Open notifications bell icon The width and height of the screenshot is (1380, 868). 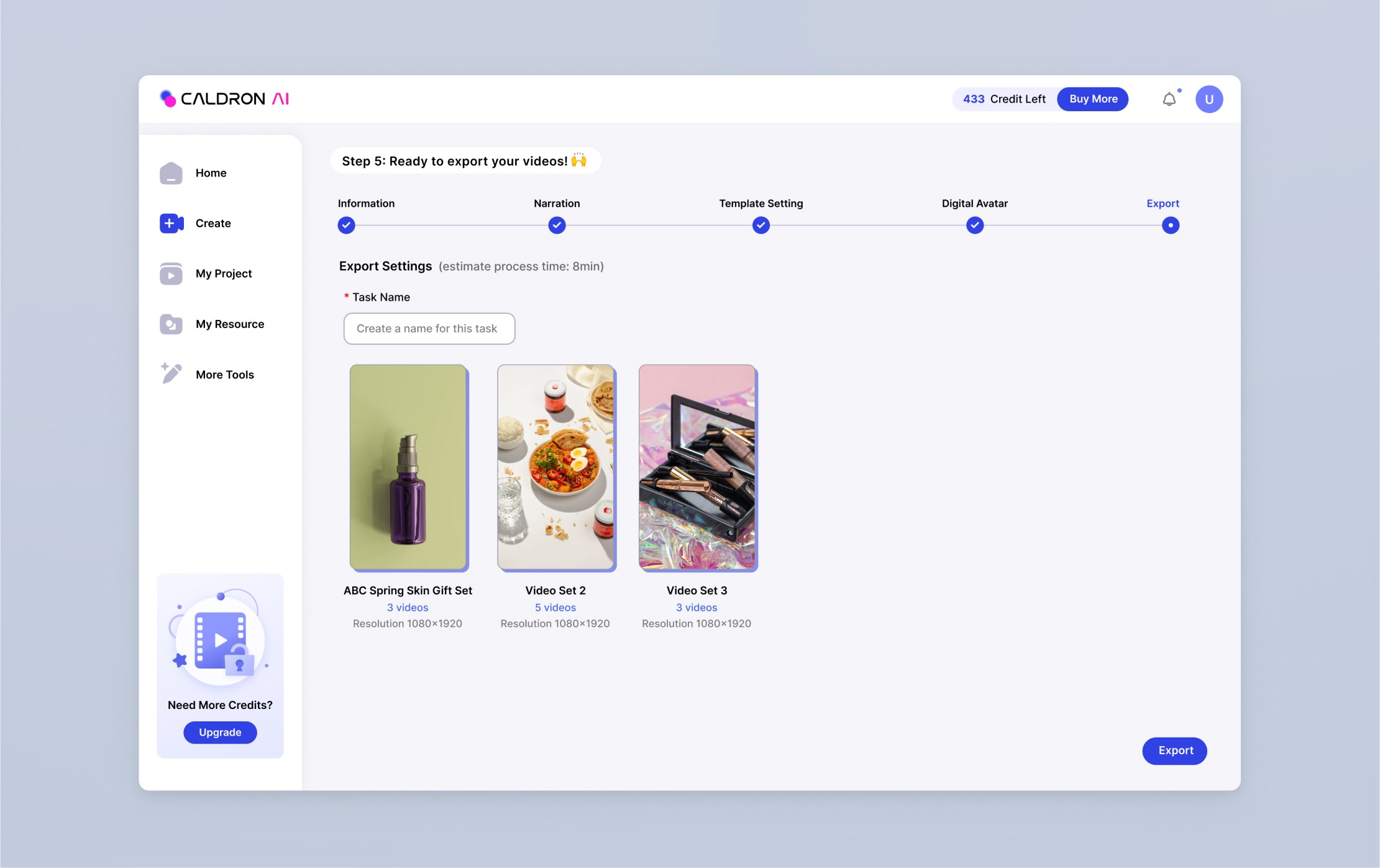[1169, 99]
